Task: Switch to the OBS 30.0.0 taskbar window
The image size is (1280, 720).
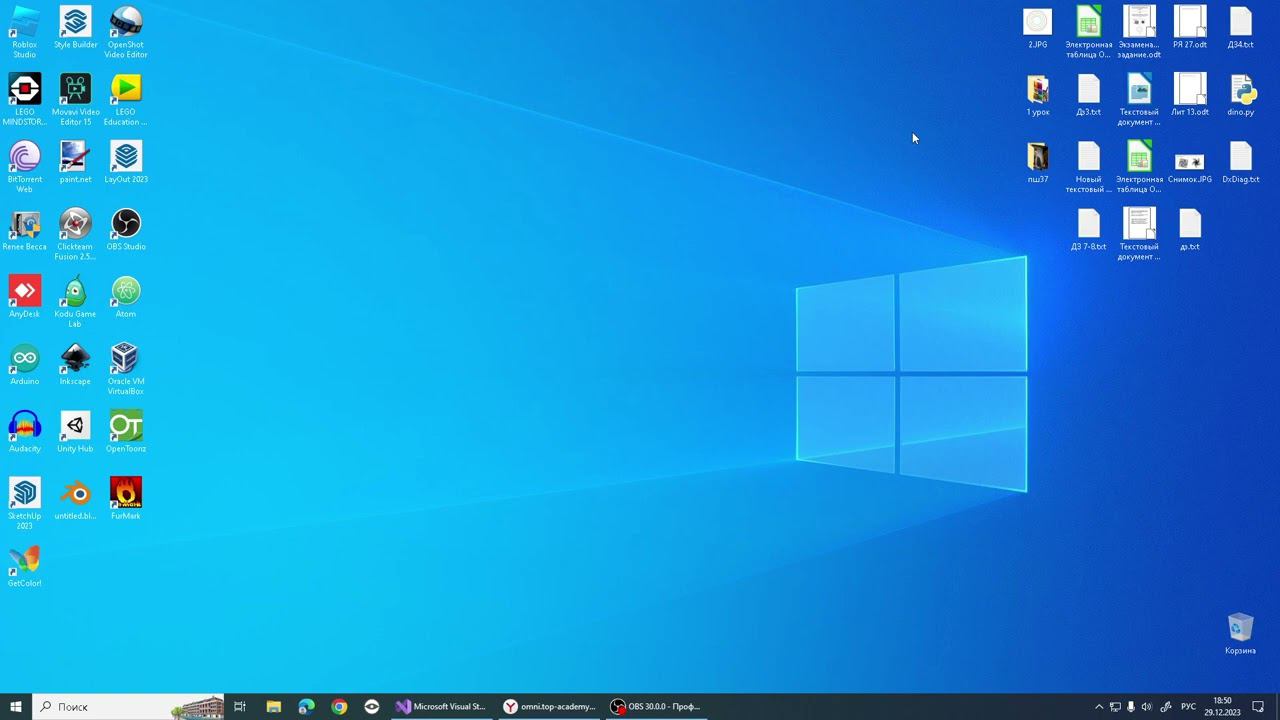Action: pyautogui.click(x=657, y=706)
